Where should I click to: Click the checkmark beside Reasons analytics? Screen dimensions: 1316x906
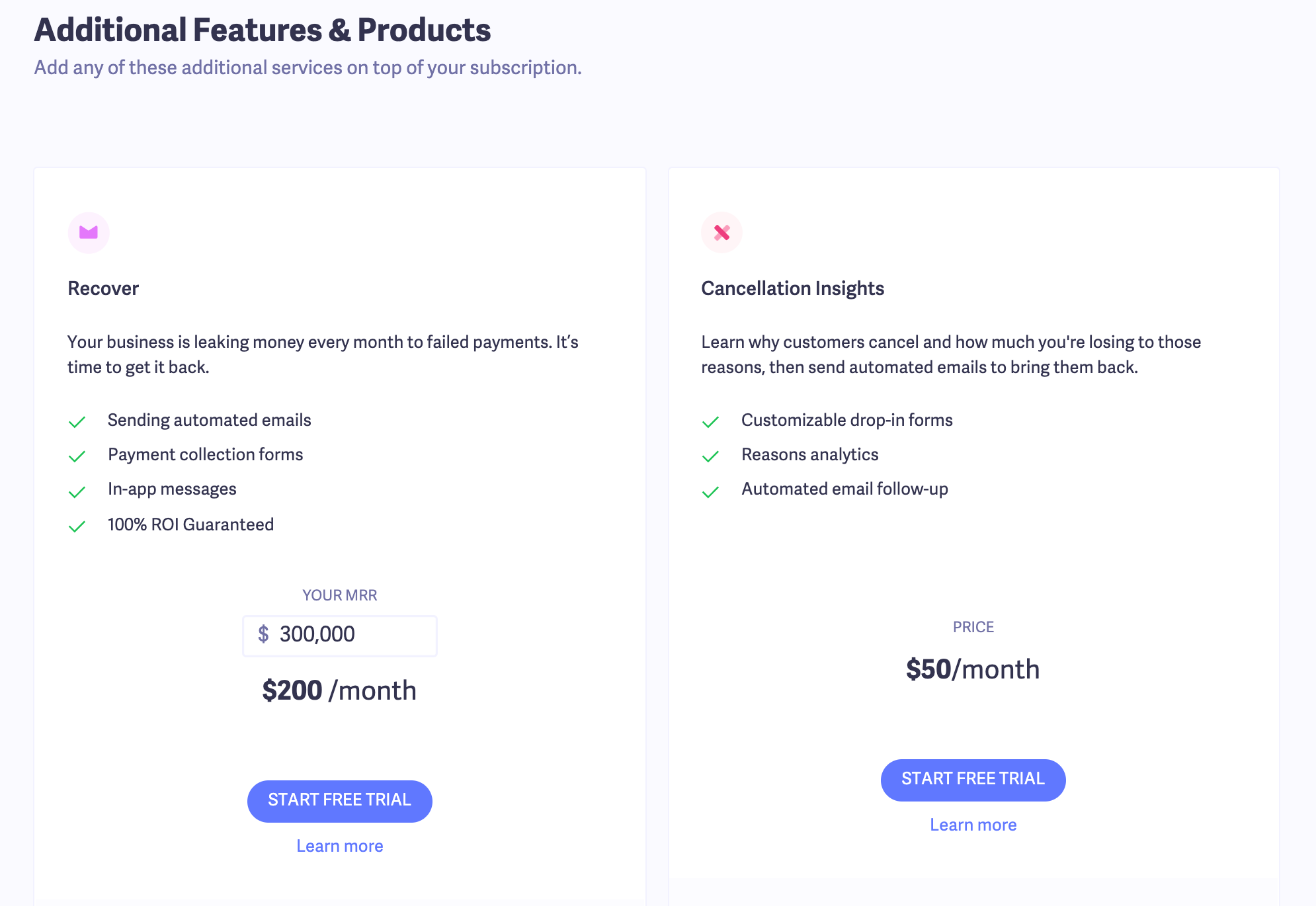[x=711, y=456]
